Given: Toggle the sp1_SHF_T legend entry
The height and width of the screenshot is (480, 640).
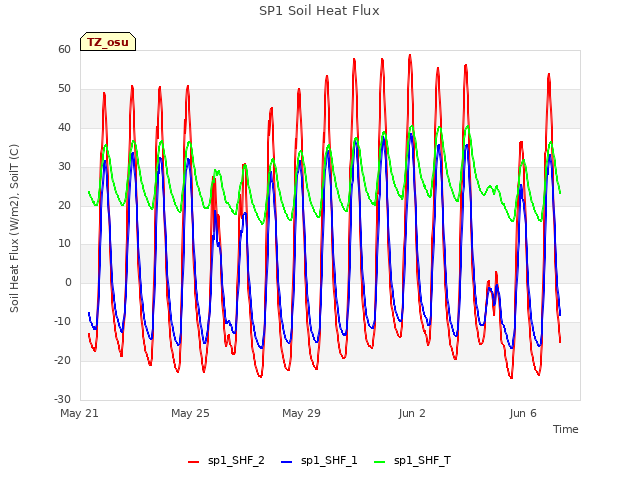Looking at the screenshot, I should 412,461.
